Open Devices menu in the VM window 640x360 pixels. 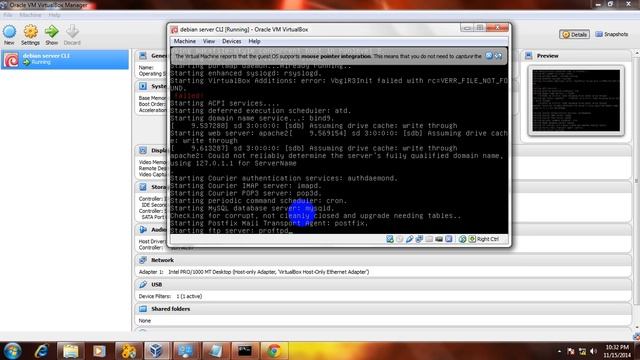(x=231, y=41)
